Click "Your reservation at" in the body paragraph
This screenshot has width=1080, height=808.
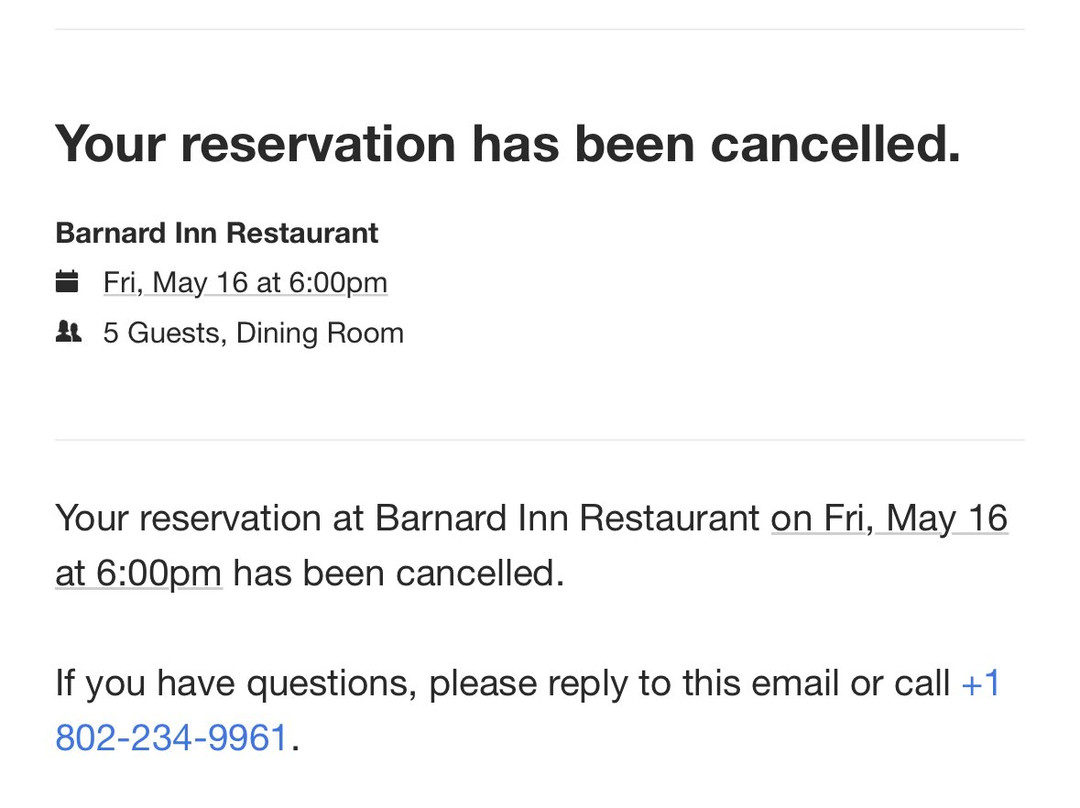click(x=210, y=519)
